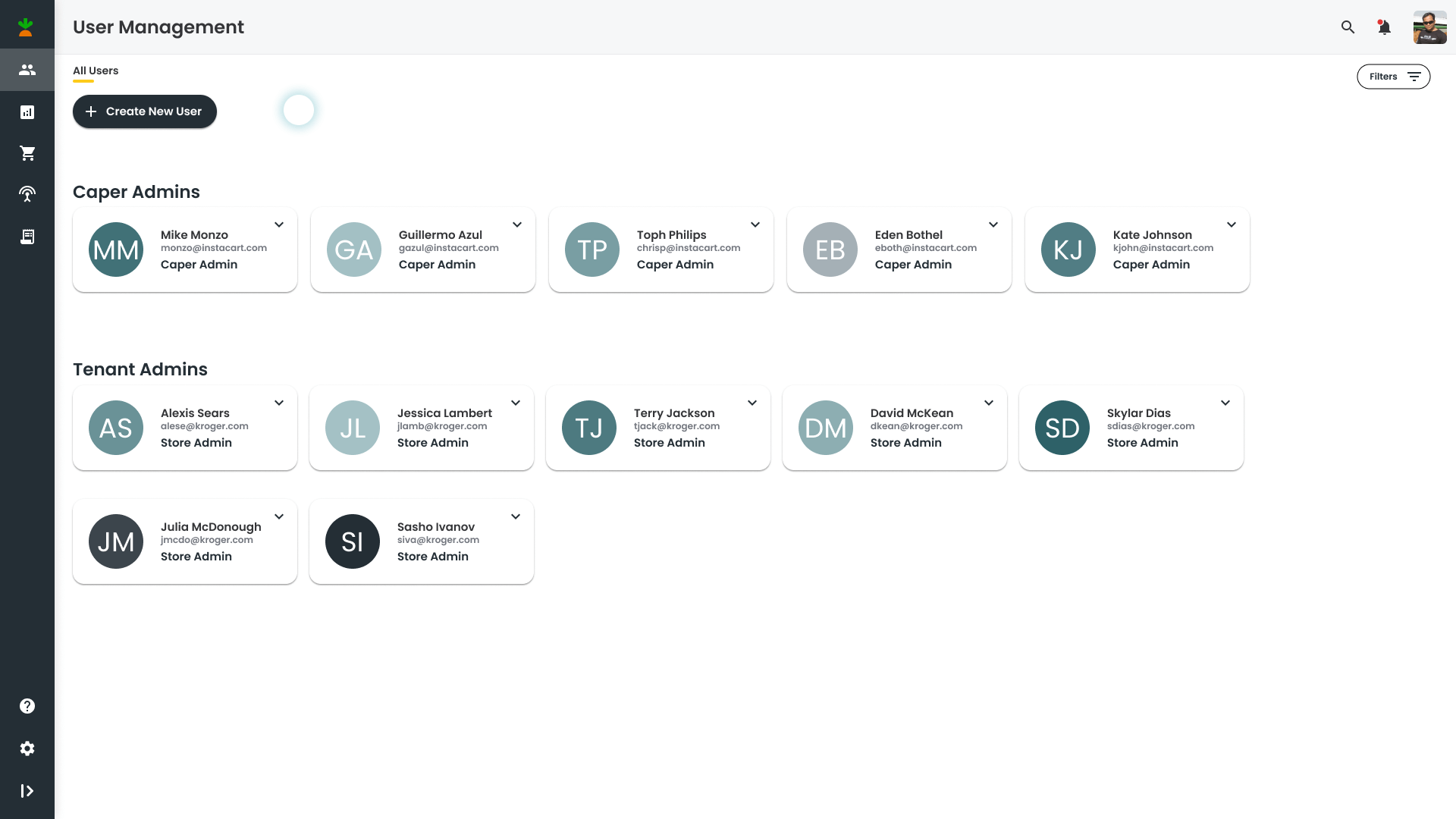Expand Mike Monzo's user card
This screenshot has height=819, width=1456.
(279, 224)
